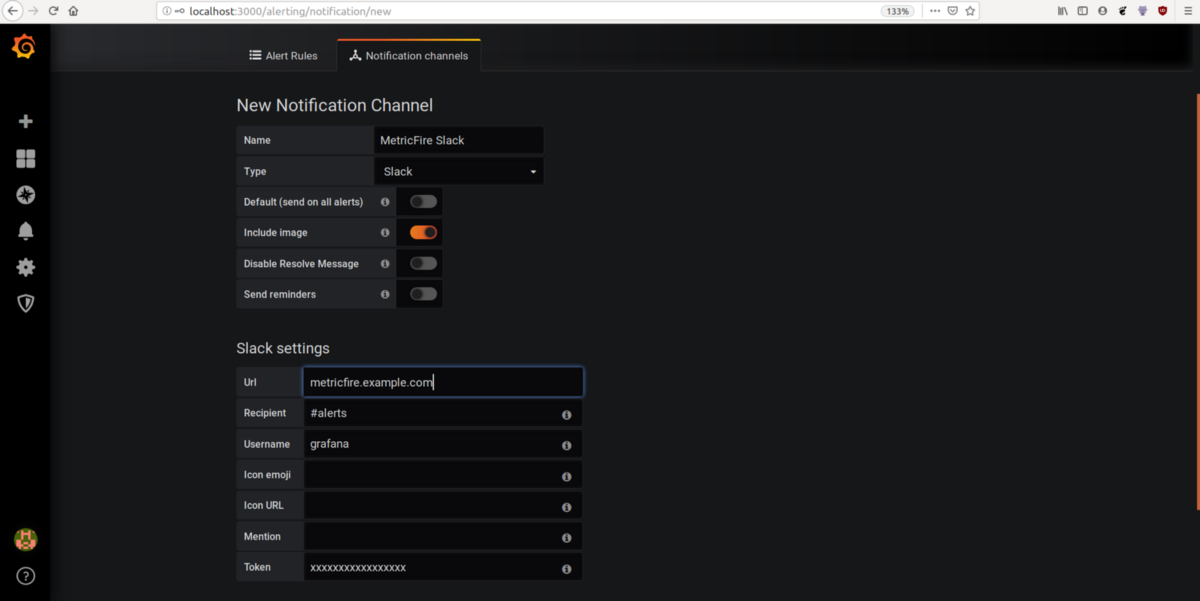Click info icon in Recipient field
This screenshot has width=1200, height=601.
[566, 414]
